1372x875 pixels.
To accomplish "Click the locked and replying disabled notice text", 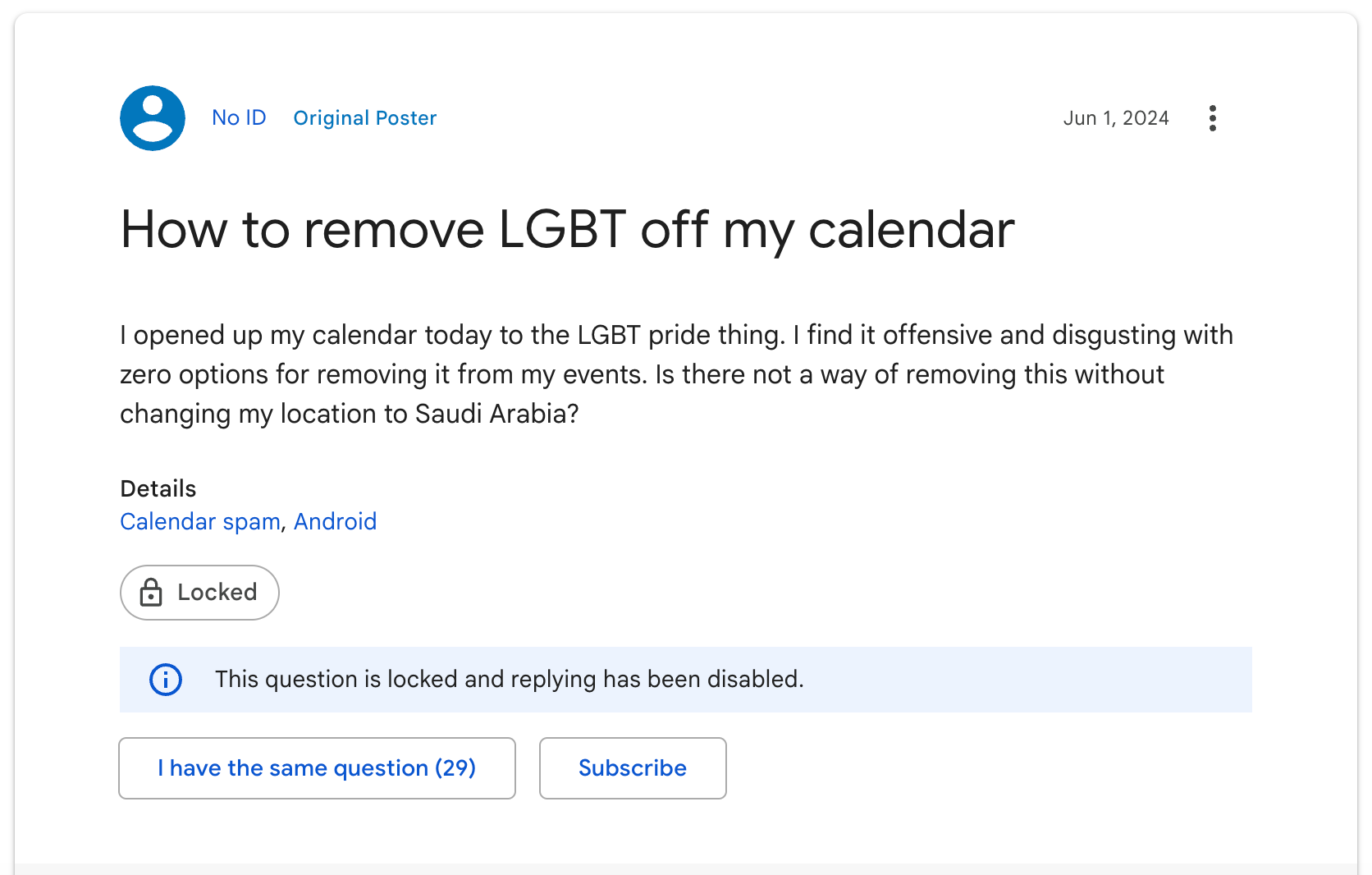I will pyautogui.click(x=509, y=680).
